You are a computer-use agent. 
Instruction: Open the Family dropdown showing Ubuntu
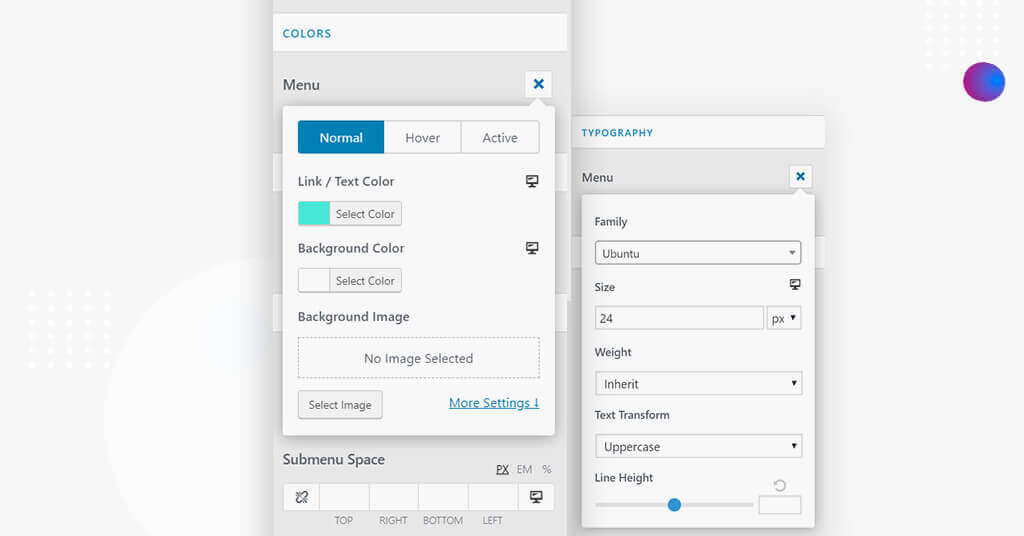697,253
